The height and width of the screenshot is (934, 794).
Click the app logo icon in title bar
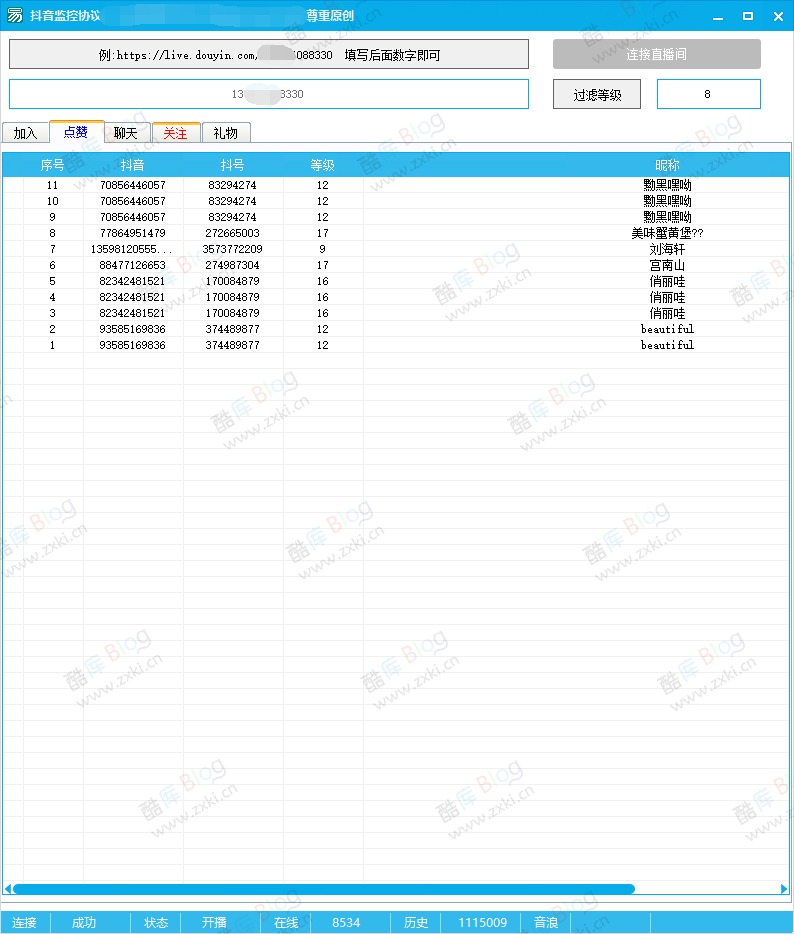click(x=15, y=16)
